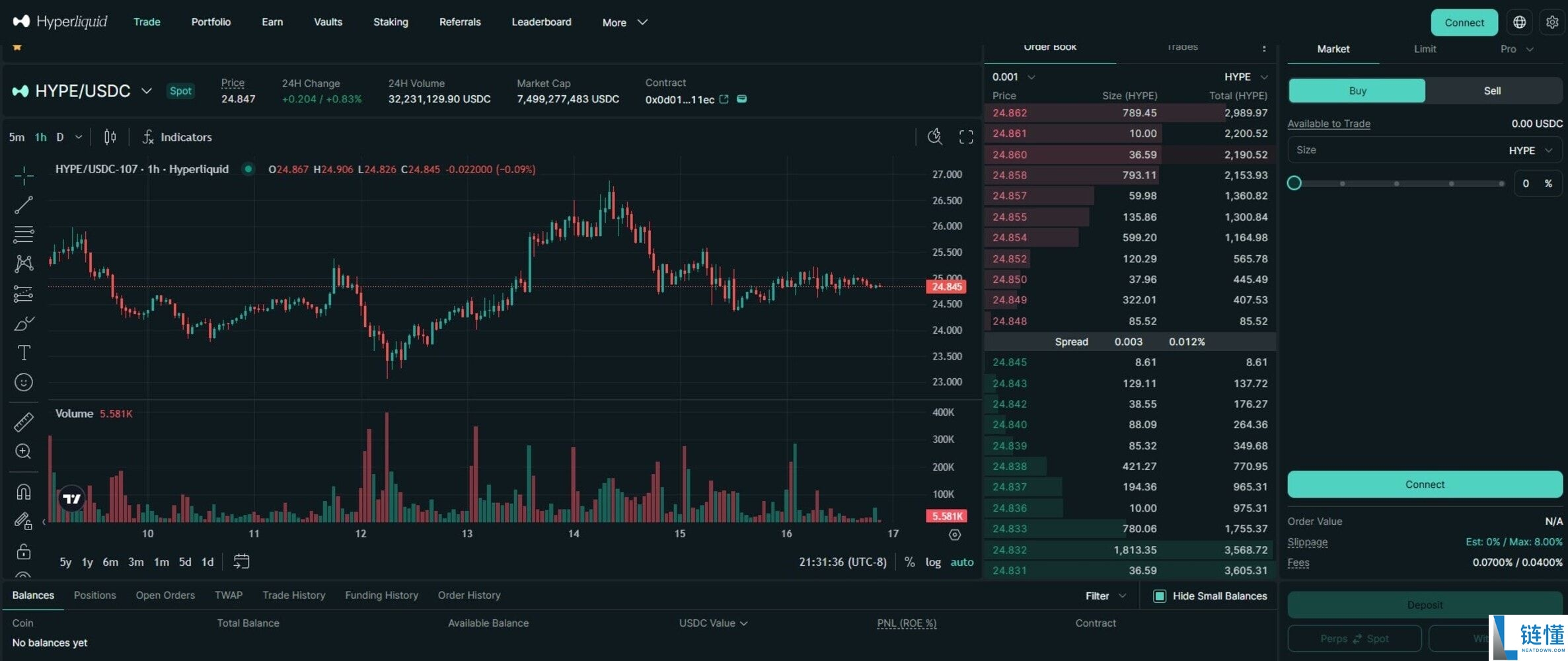Open the settings gear
Screen dimensions: 1568x661
(x=1552, y=22)
